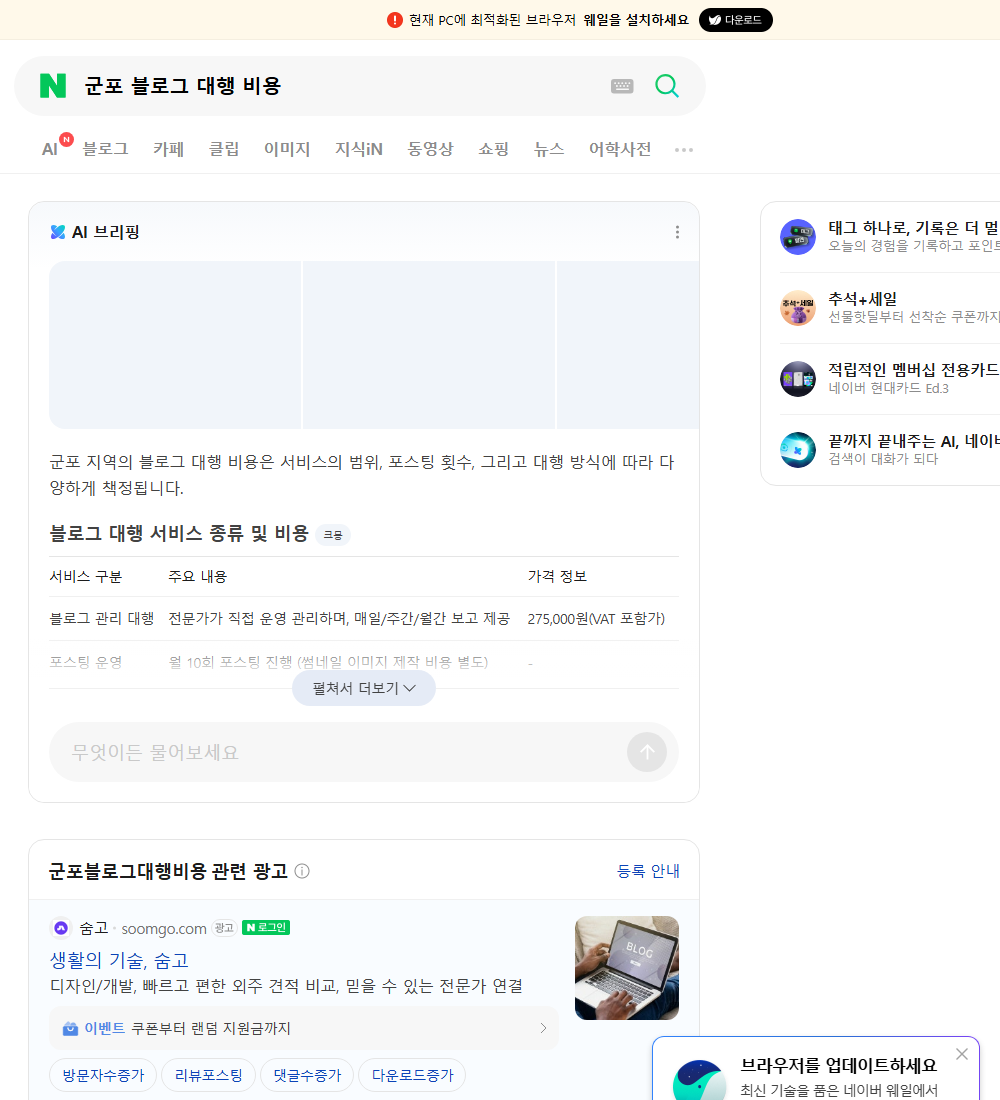This screenshot has height=1100, width=1000.
Task: Click the 광고 badge next to soomgo.com
Action: click(224, 928)
